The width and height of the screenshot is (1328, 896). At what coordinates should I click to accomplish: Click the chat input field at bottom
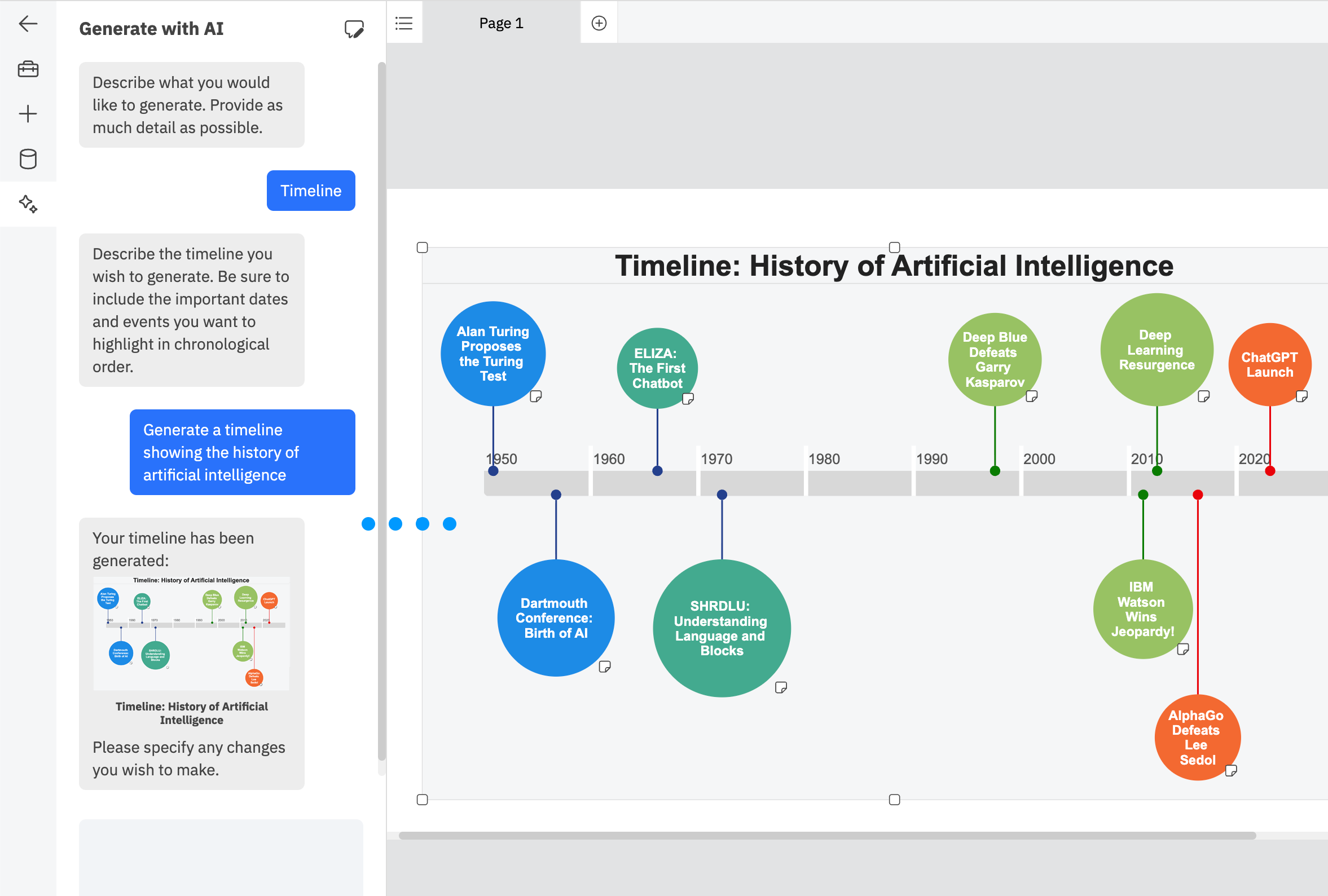pos(221,857)
